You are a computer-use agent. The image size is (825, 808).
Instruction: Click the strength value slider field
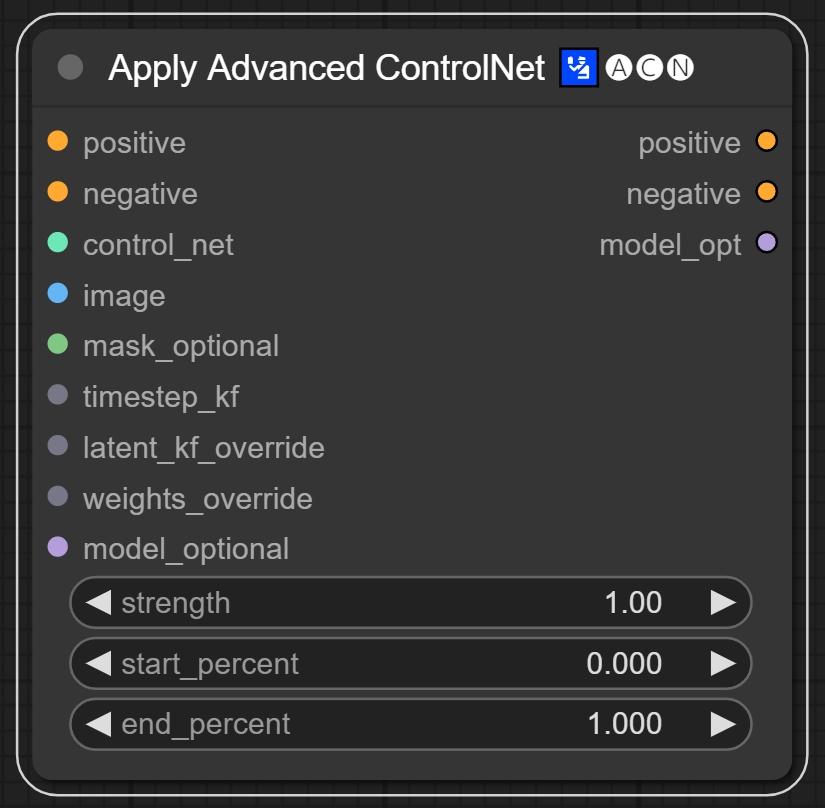[410, 603]
